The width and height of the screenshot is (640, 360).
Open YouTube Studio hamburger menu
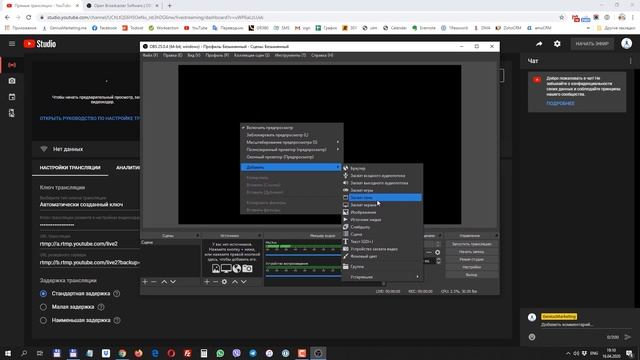12,44
